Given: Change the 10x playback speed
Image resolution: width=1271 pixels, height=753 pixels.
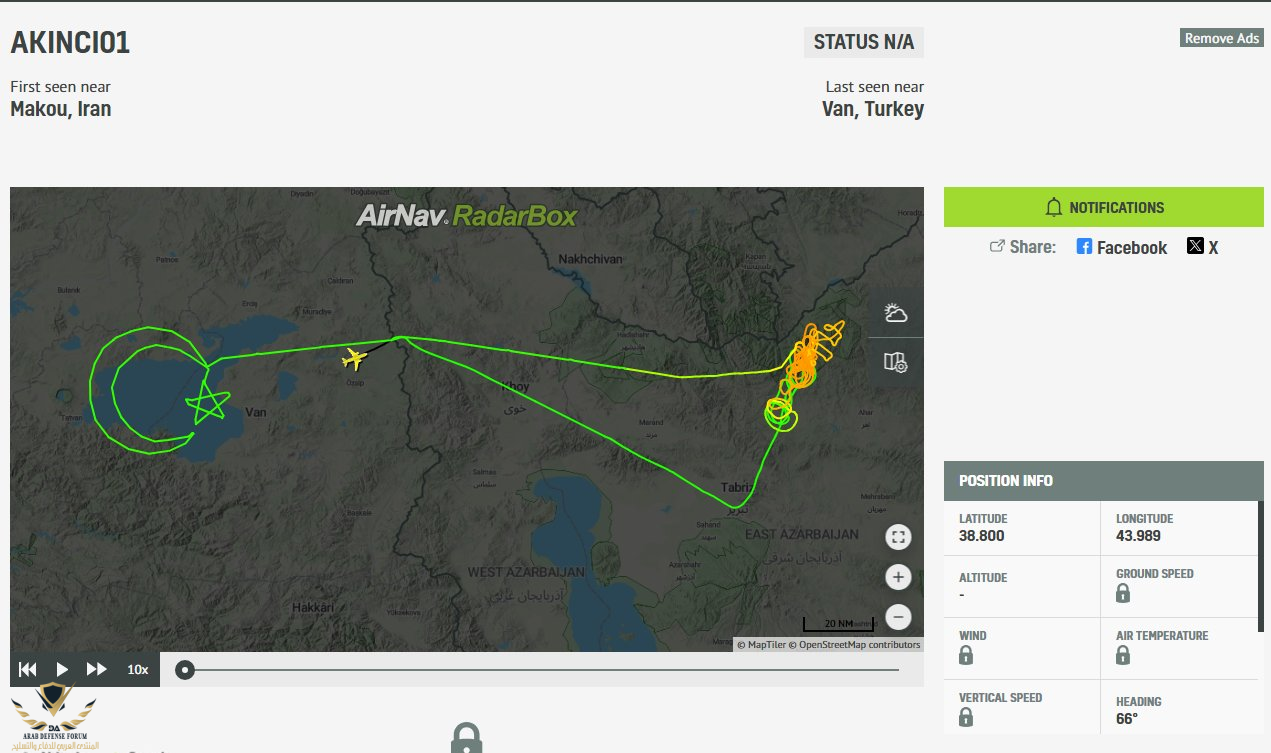Looking at the screenshot, I should pos(137,669).
